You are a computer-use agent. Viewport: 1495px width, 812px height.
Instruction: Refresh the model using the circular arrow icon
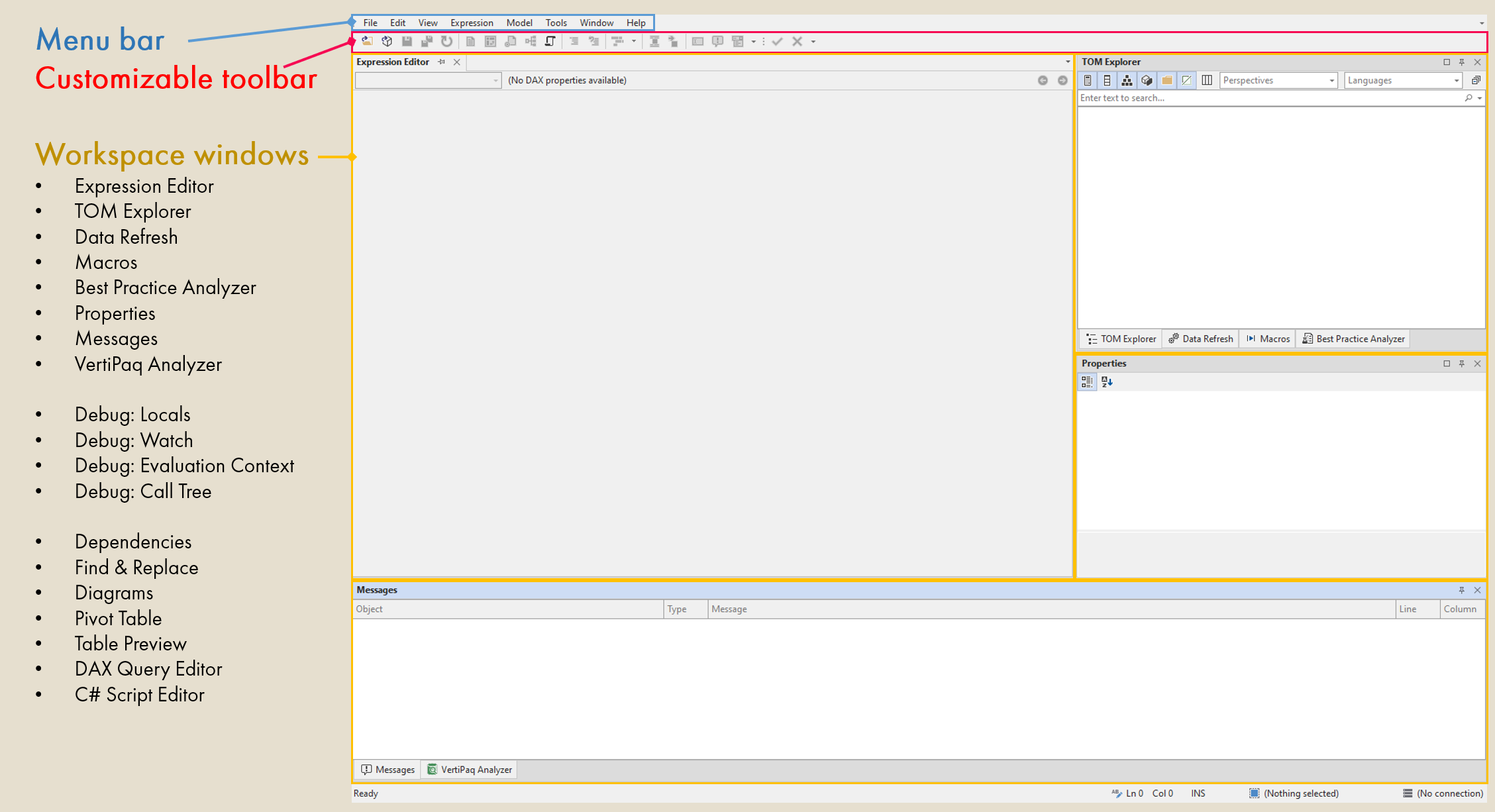point(447,41)
